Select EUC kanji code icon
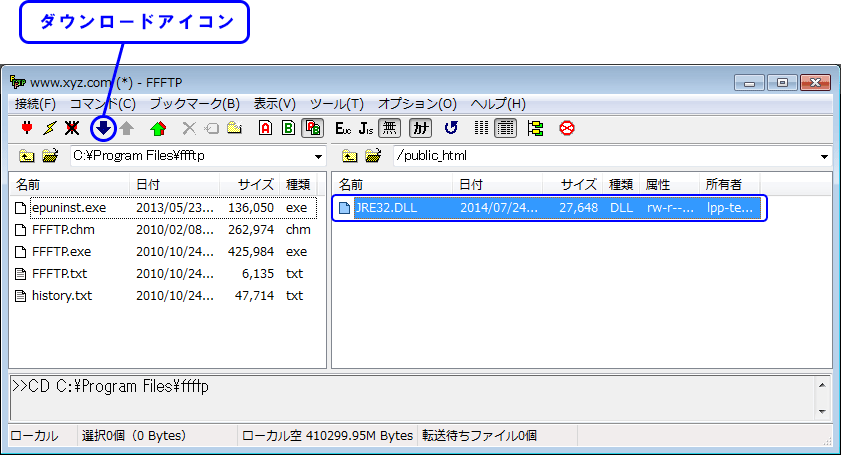The height and width of the screenshot is (455, 841). 343,128
